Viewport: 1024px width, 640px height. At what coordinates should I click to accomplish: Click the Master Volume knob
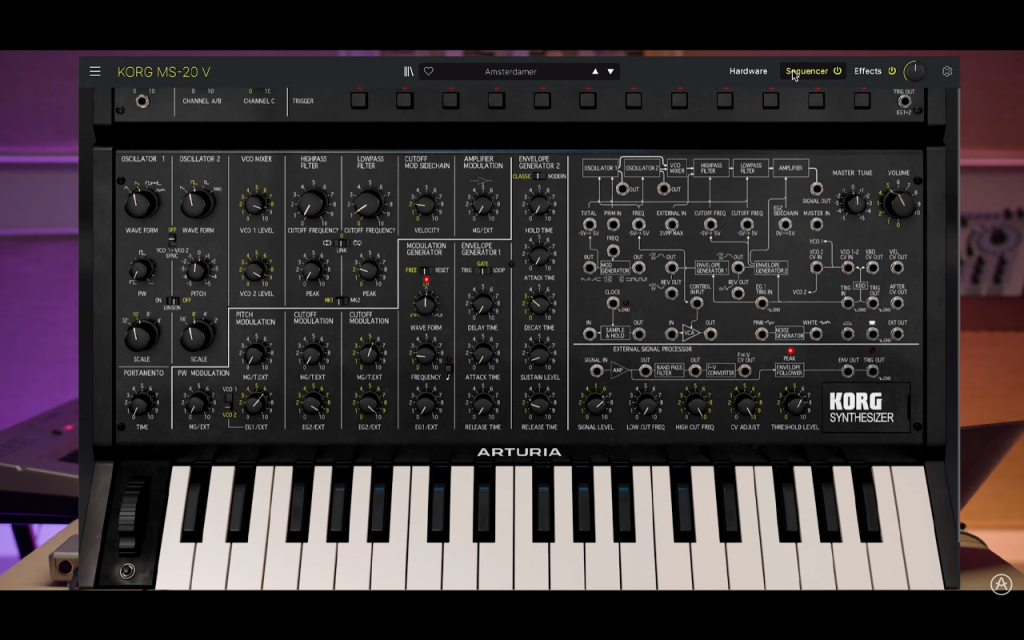pos(900,203)
